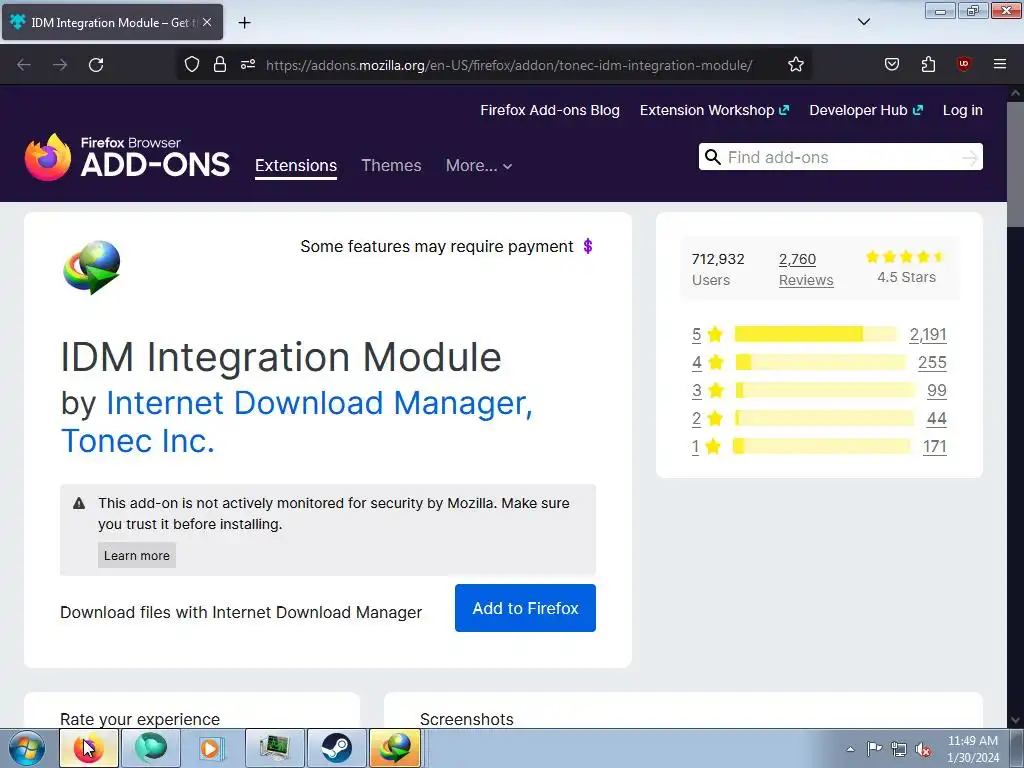Click Log in

tap(963, 110)
